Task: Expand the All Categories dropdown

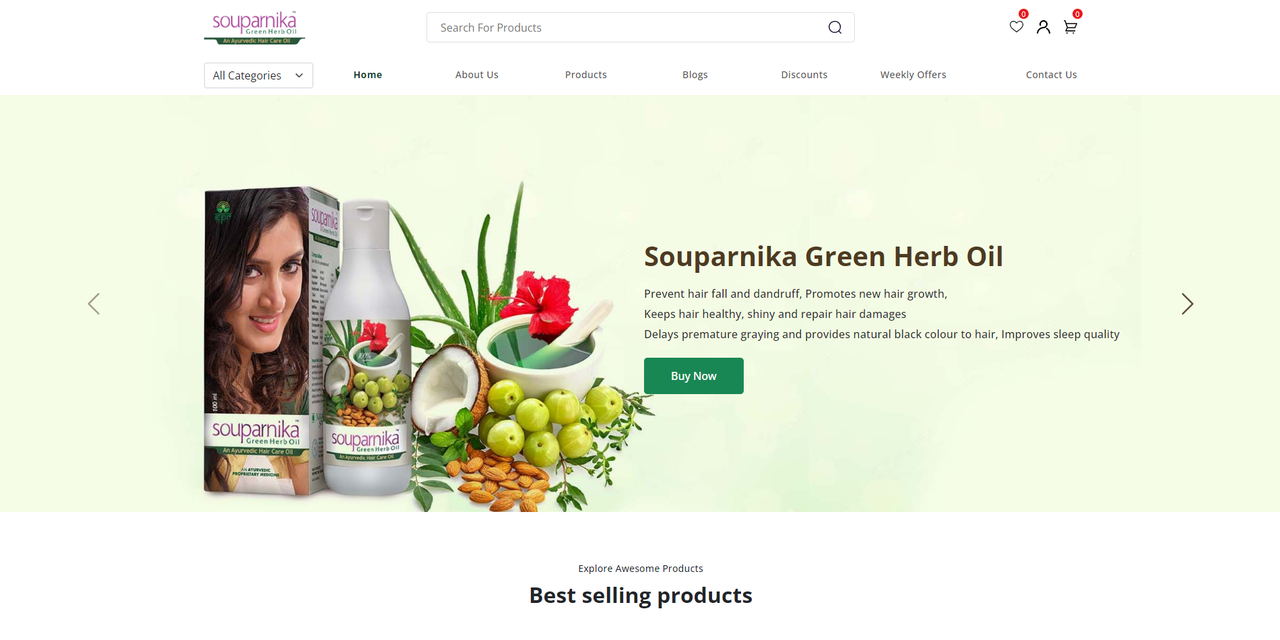Action: tap(258, 75)
